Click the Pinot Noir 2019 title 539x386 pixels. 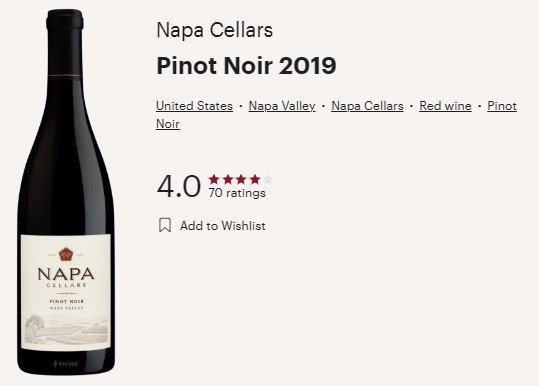[246, 65]
